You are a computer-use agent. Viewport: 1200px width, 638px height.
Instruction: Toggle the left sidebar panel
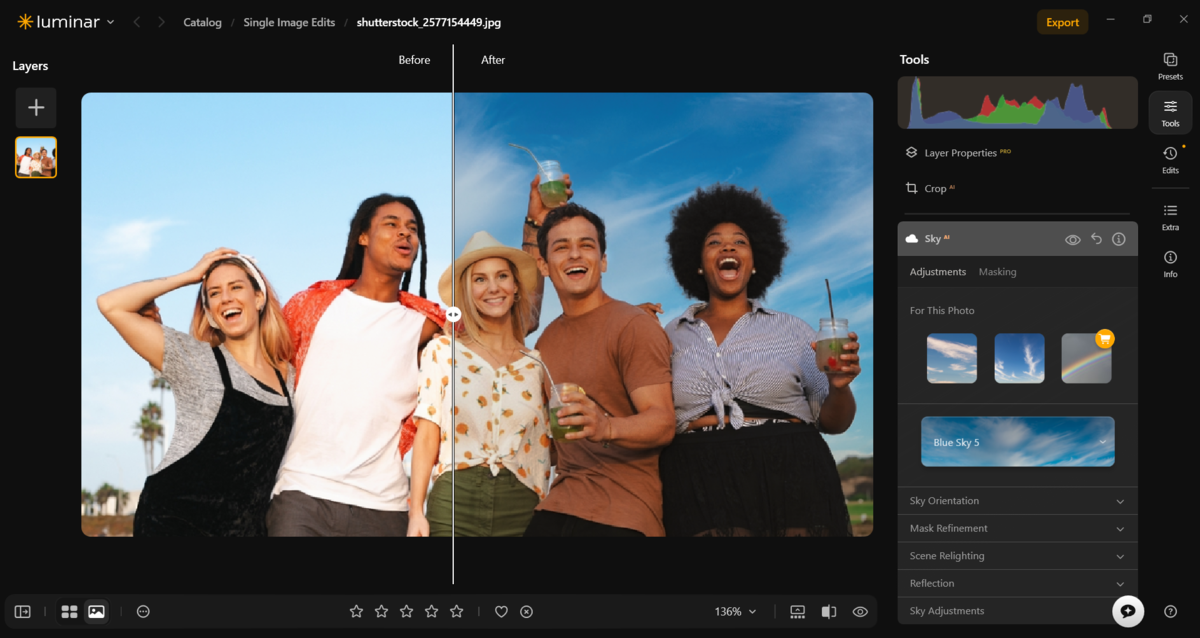[x=22, y=611]
